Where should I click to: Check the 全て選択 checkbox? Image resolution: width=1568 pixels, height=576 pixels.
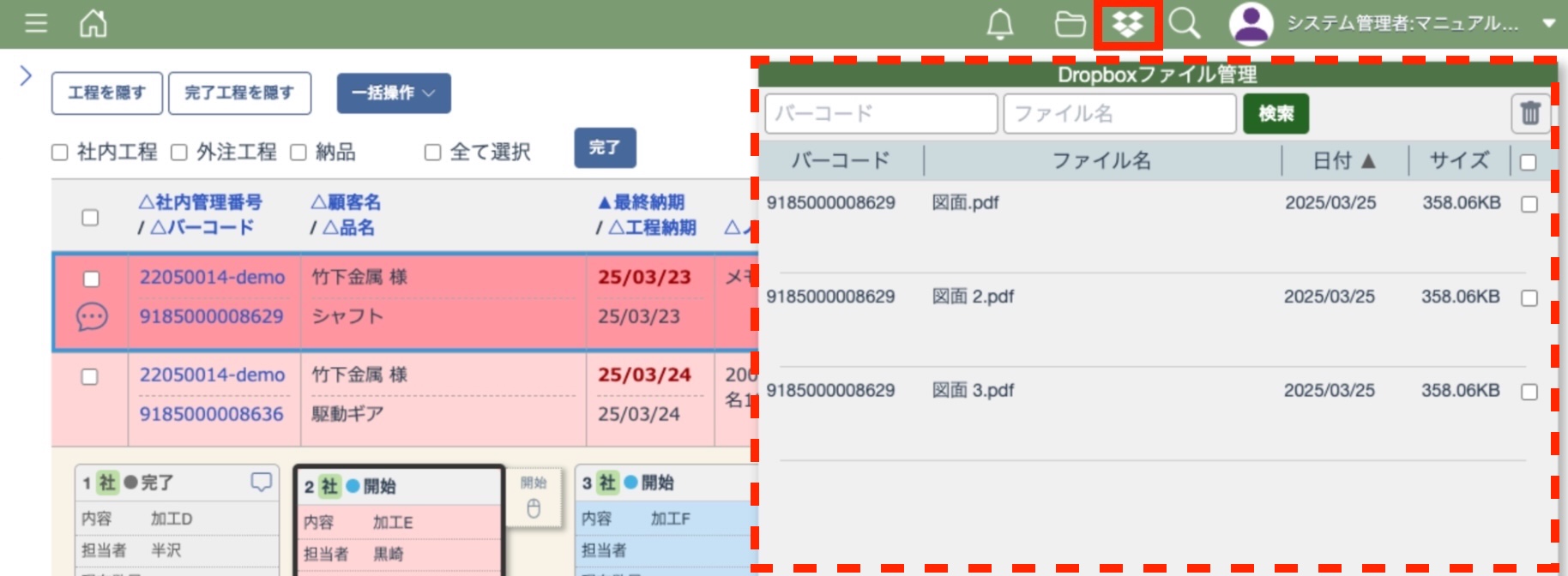[433, 153]
